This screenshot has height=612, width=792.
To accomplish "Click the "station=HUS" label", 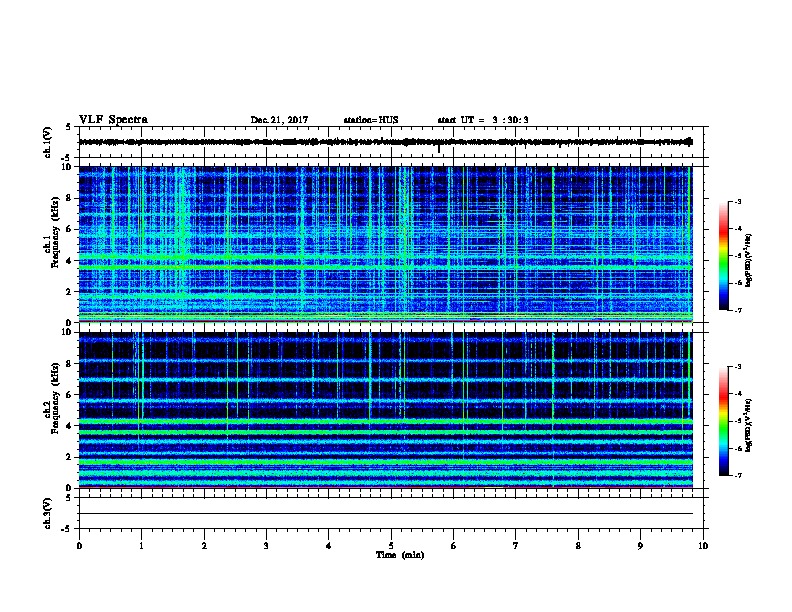I will pyautogui.click(x=371, y=120).
